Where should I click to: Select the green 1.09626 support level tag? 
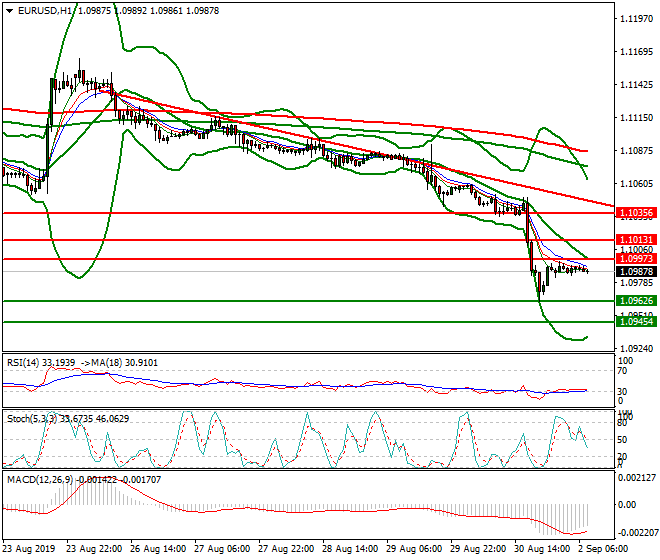click(634, 300)
